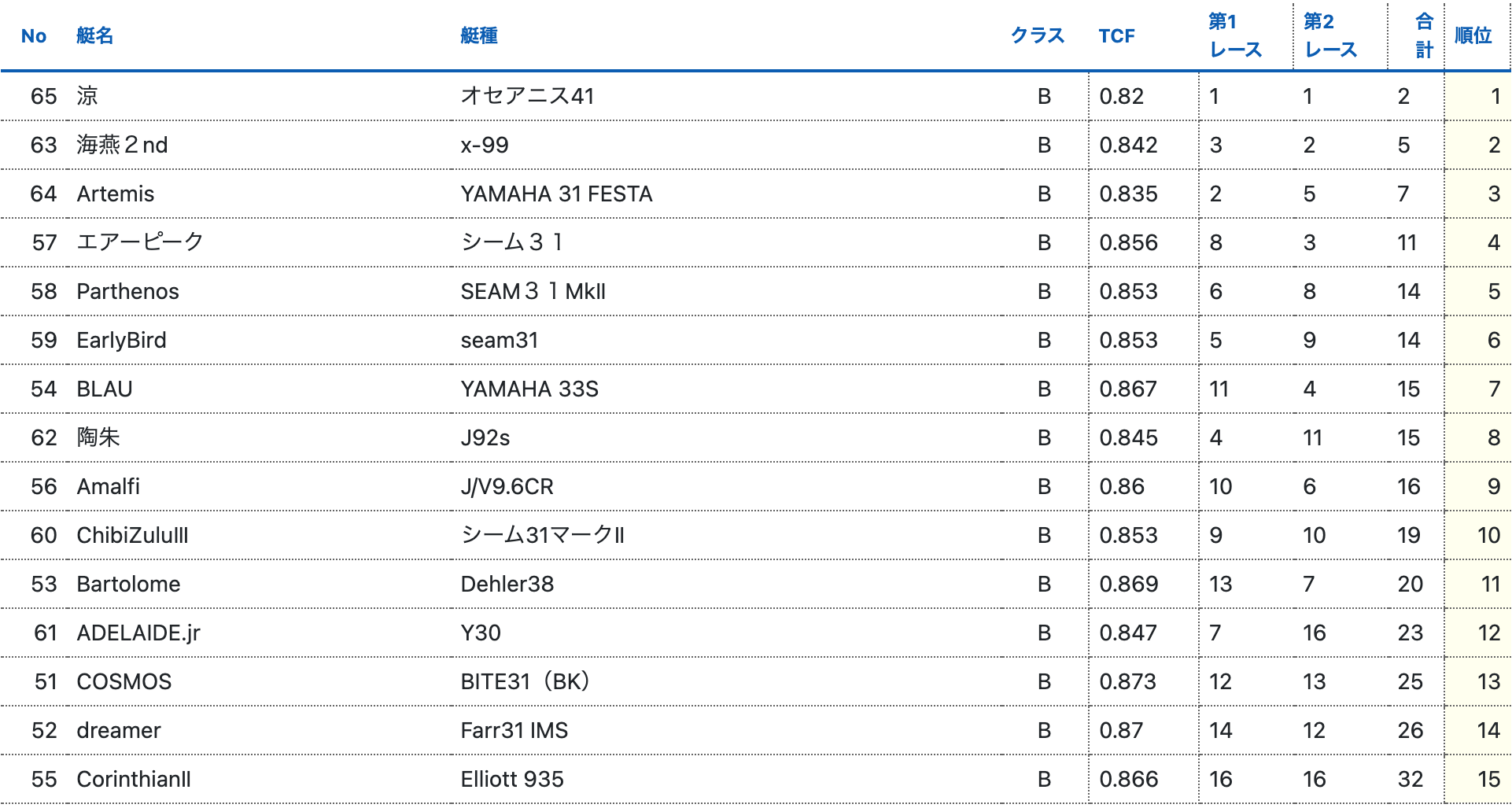Click the 艇種 column header
Screen dimensions: 1512x808
pyautogui.click(x=478, y=35)
